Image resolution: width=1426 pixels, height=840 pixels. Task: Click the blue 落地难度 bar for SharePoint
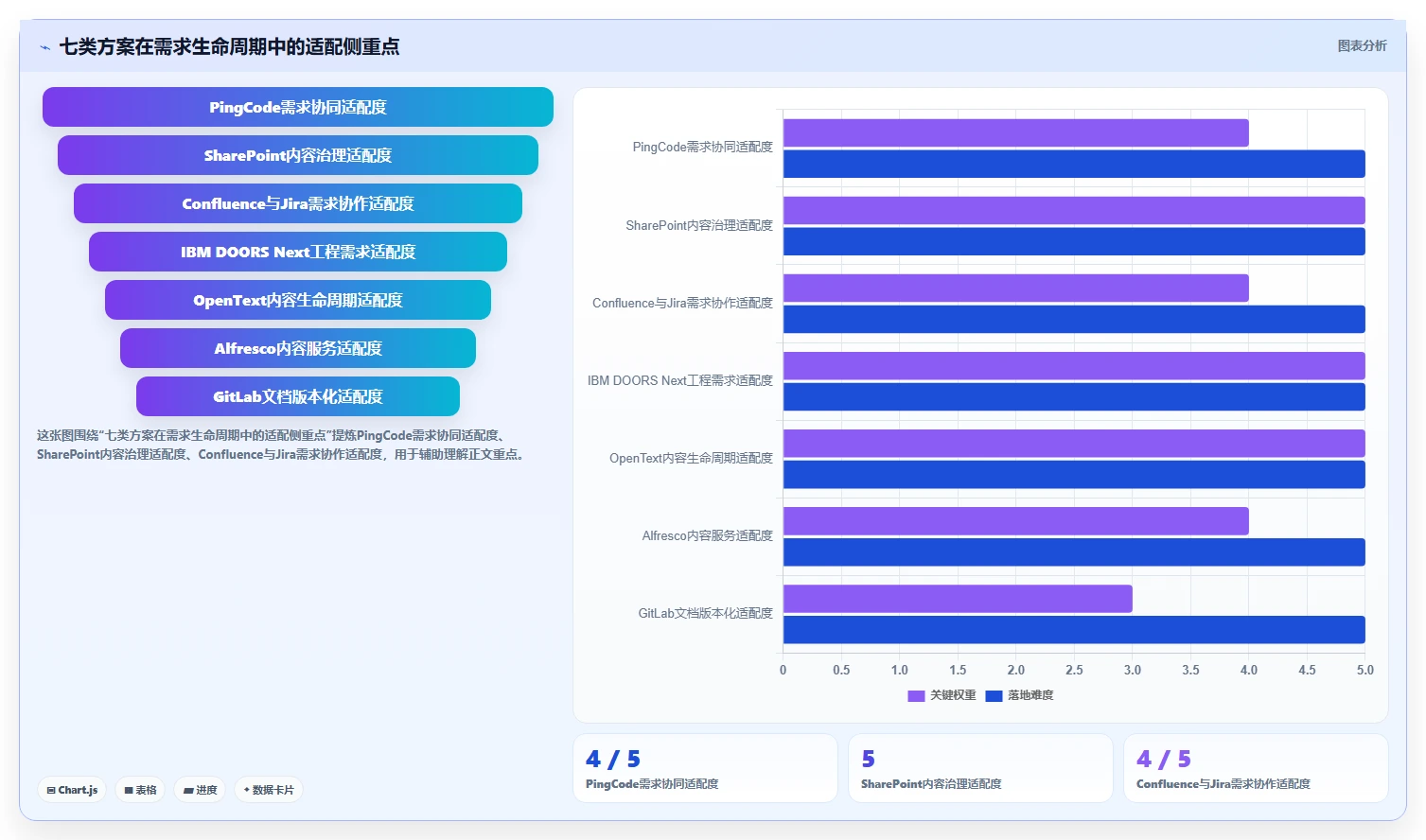[1074, 241]
